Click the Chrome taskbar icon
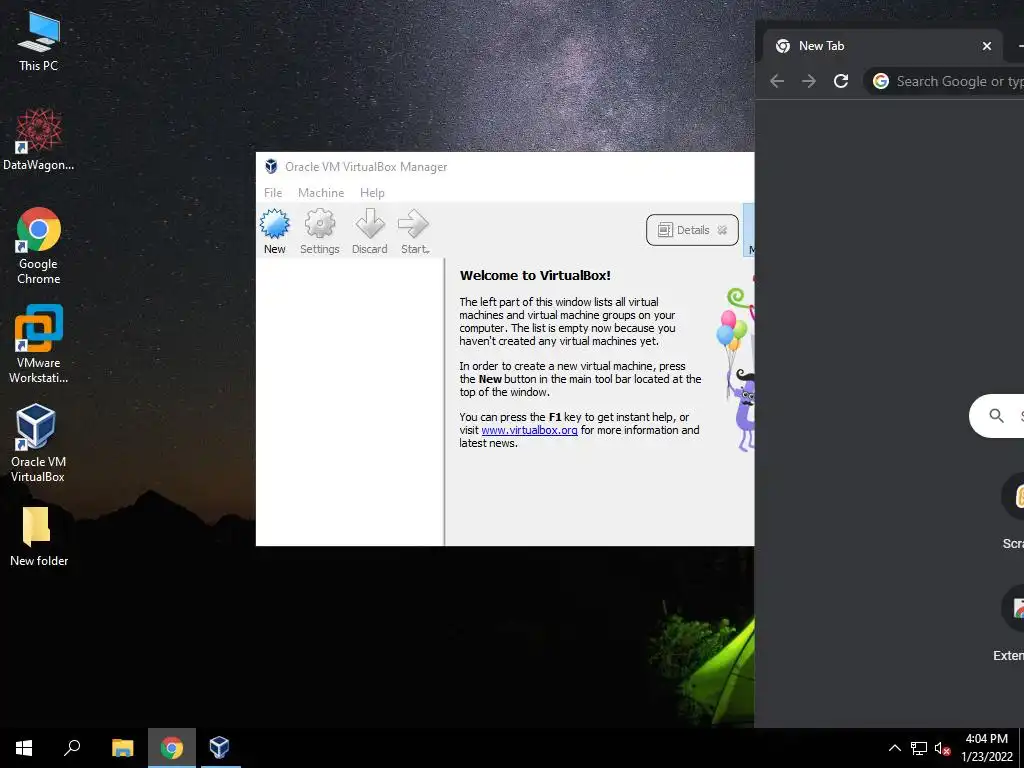The image size is (1024, 768). (172, 748)
